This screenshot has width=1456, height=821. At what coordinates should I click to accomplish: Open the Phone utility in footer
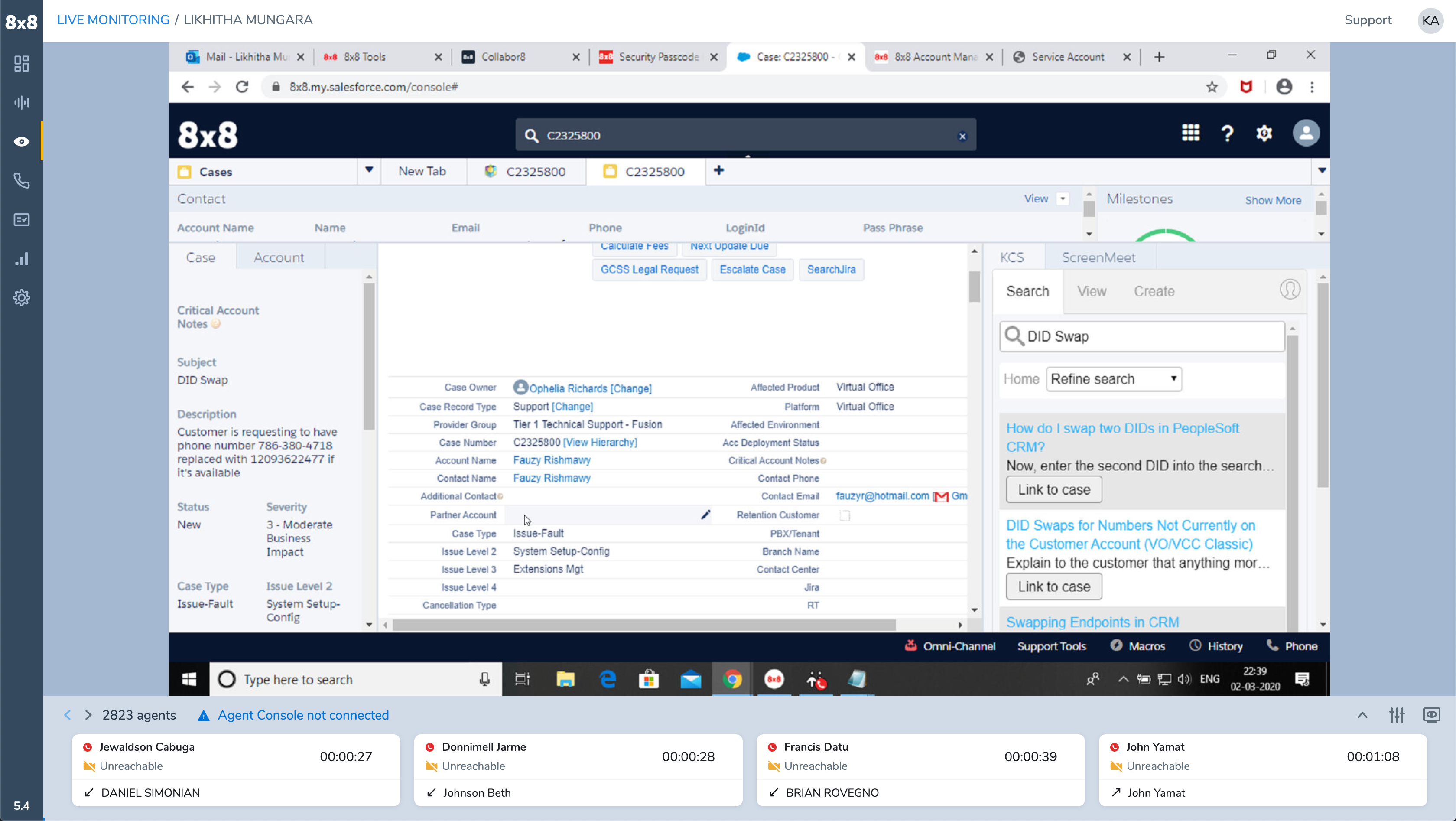click(x=1293, y=646)
